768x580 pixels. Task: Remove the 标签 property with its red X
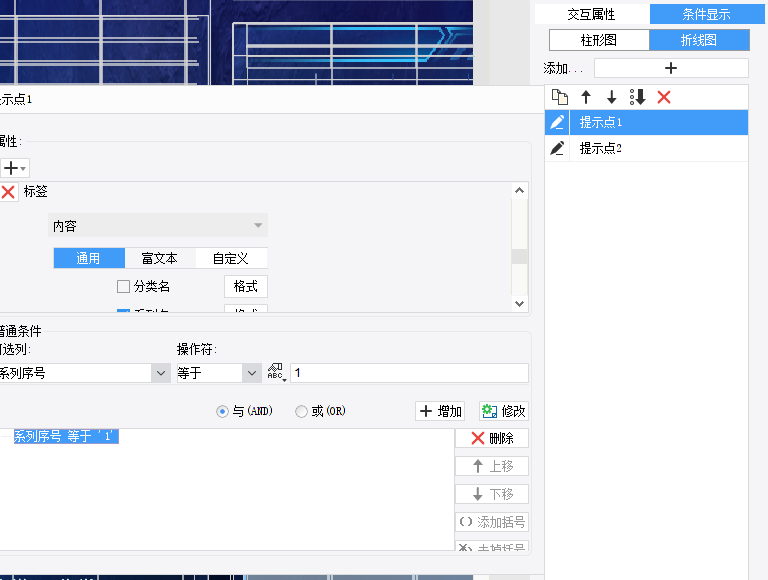8,192
